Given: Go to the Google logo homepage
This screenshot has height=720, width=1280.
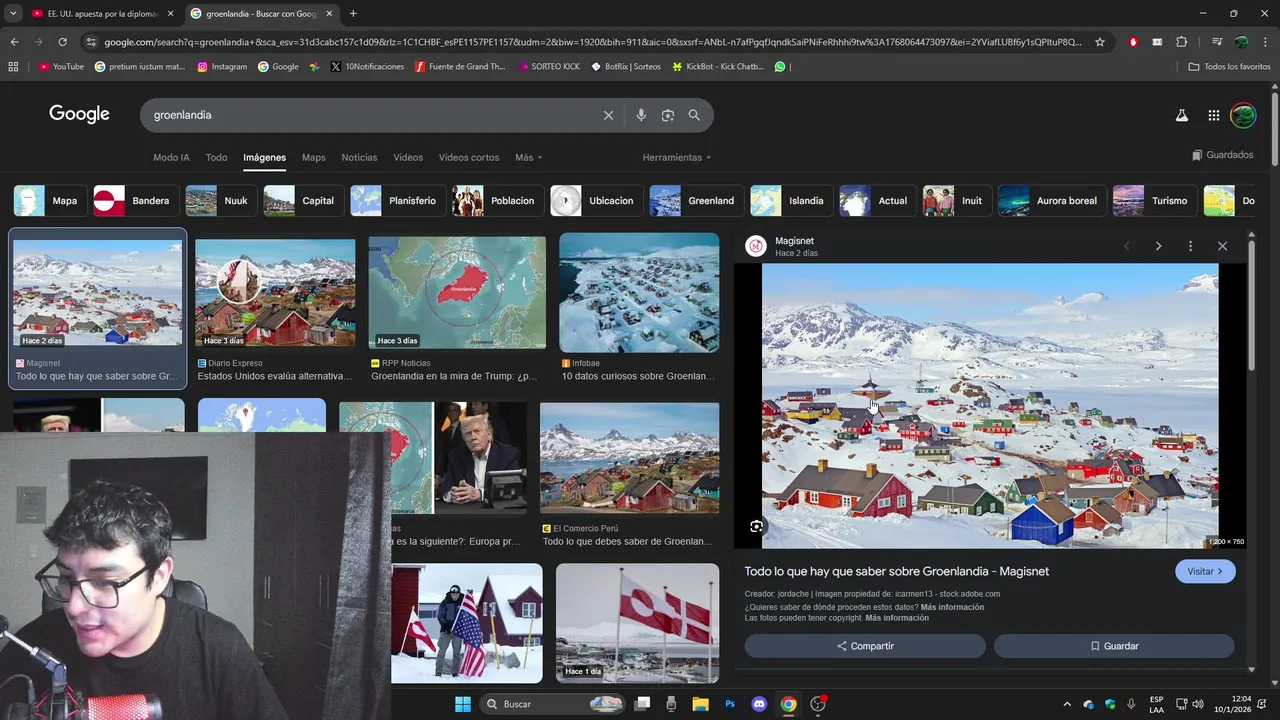Looking at the screenshot, I should (79, 114).
